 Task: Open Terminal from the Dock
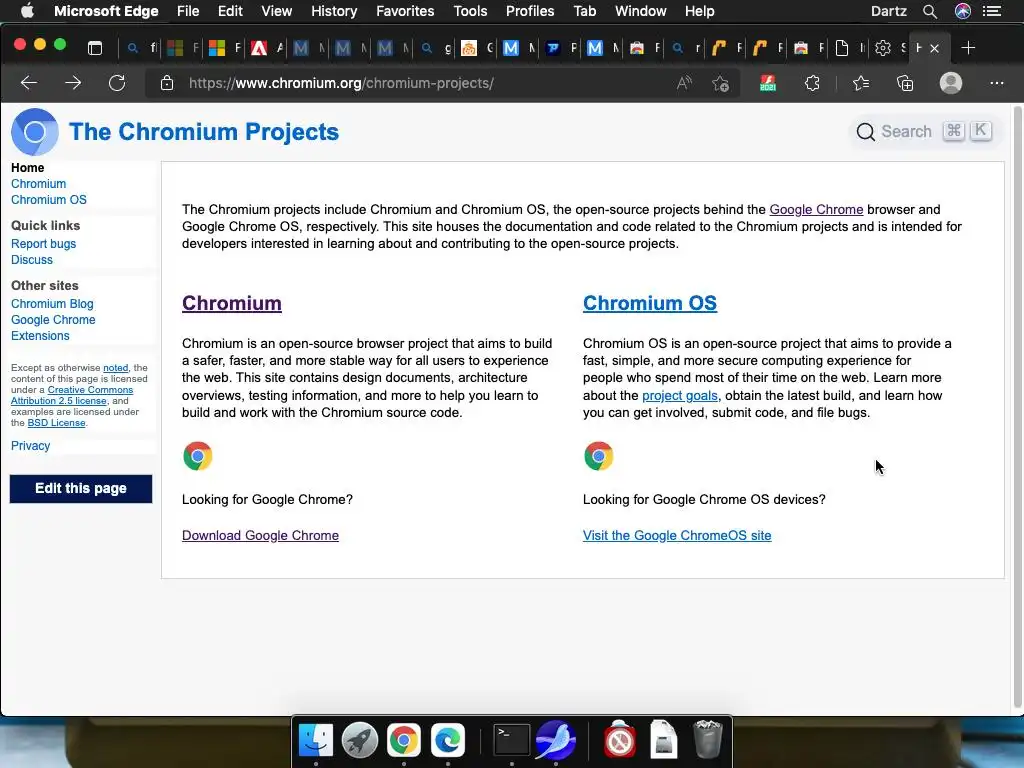511,740
